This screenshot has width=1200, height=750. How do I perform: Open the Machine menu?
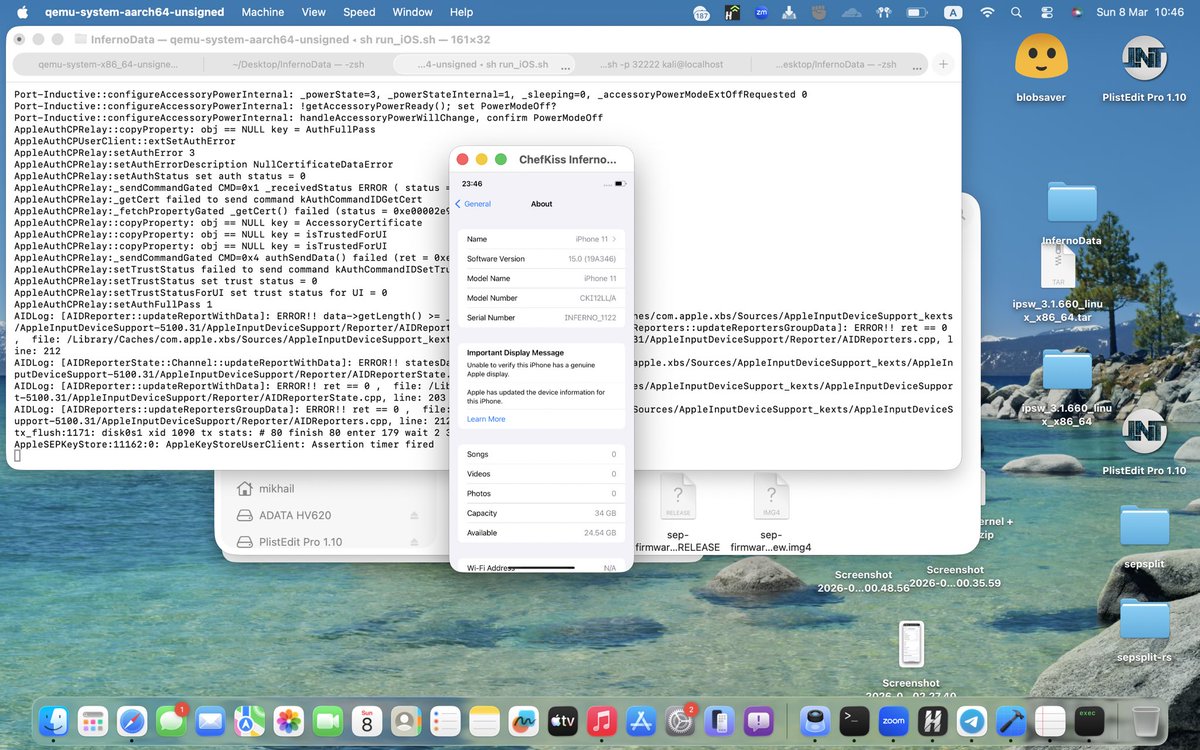click(x=263, y=13)
